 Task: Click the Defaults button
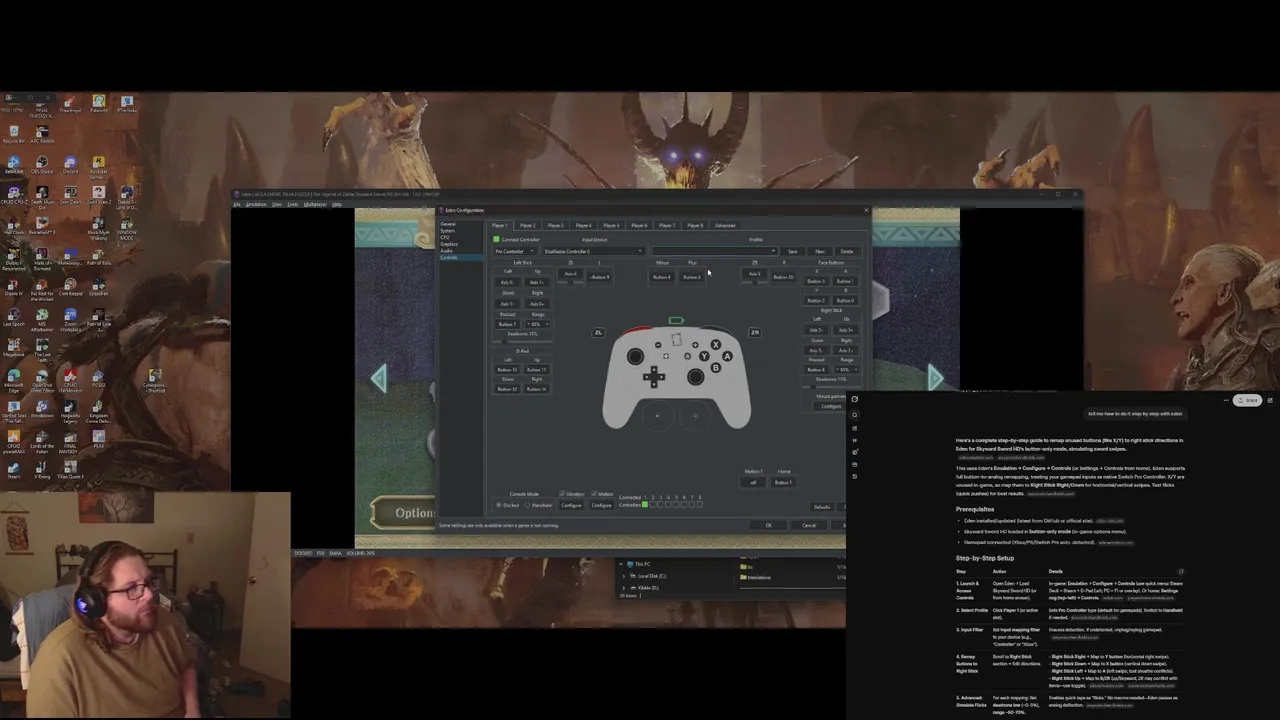coord(822,507)
